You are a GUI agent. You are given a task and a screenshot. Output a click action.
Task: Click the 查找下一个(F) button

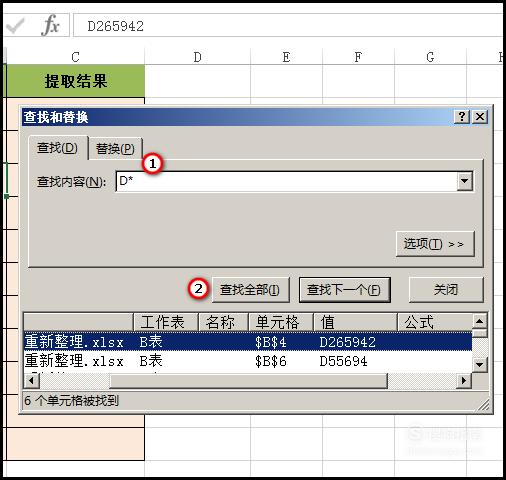344,290
